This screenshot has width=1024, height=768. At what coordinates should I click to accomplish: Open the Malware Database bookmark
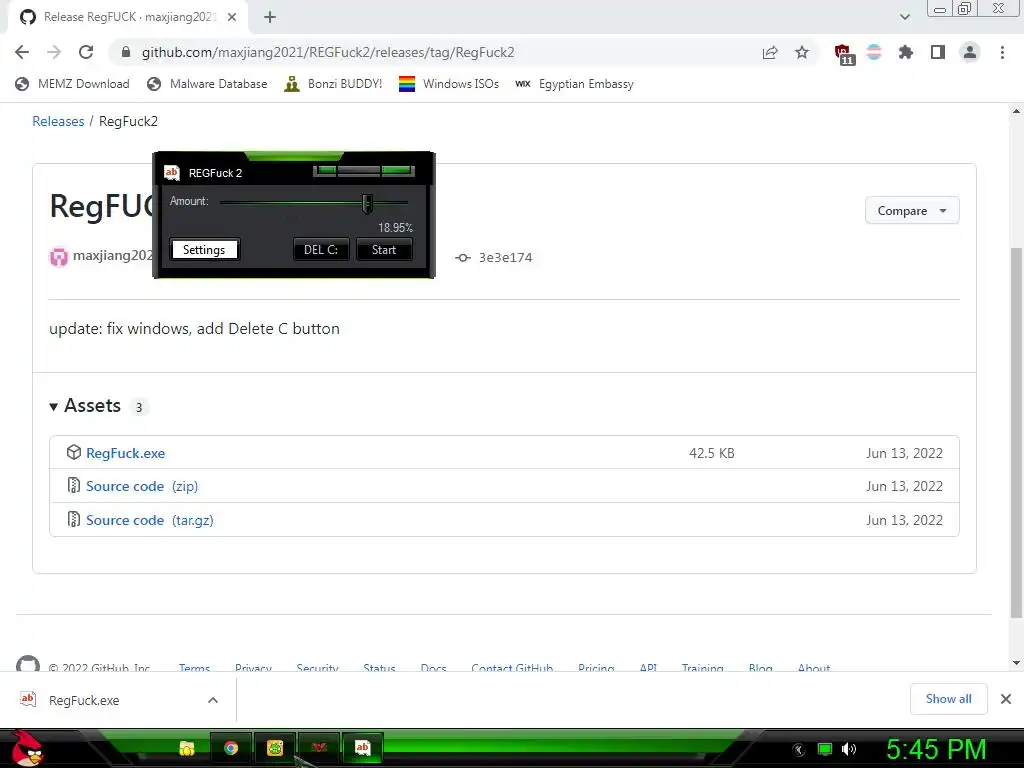pos(207,84)
